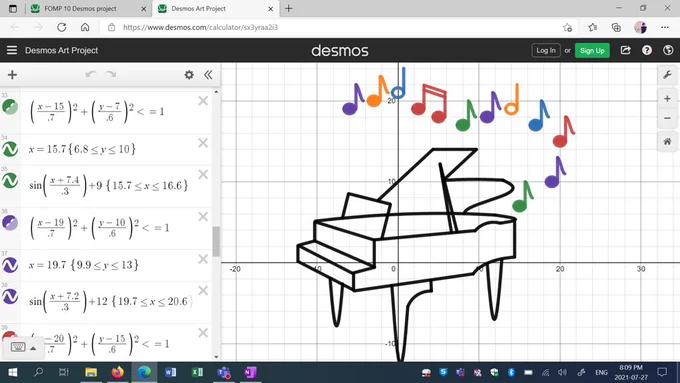Open graph settings wrench

[x=667, y=75]
